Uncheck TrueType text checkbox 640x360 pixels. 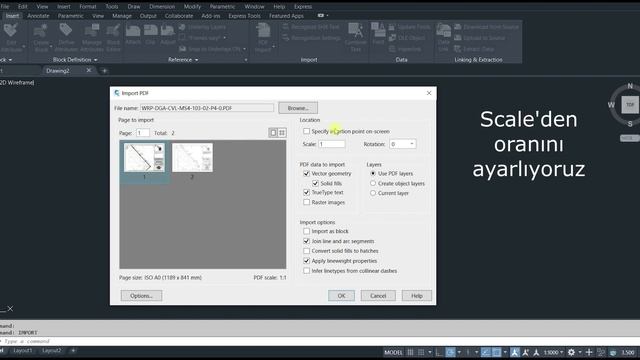(x=307, y=192)
